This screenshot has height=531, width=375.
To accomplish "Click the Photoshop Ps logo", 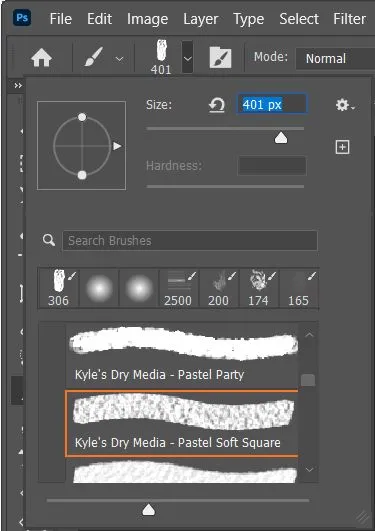I will tap(22, 18).
